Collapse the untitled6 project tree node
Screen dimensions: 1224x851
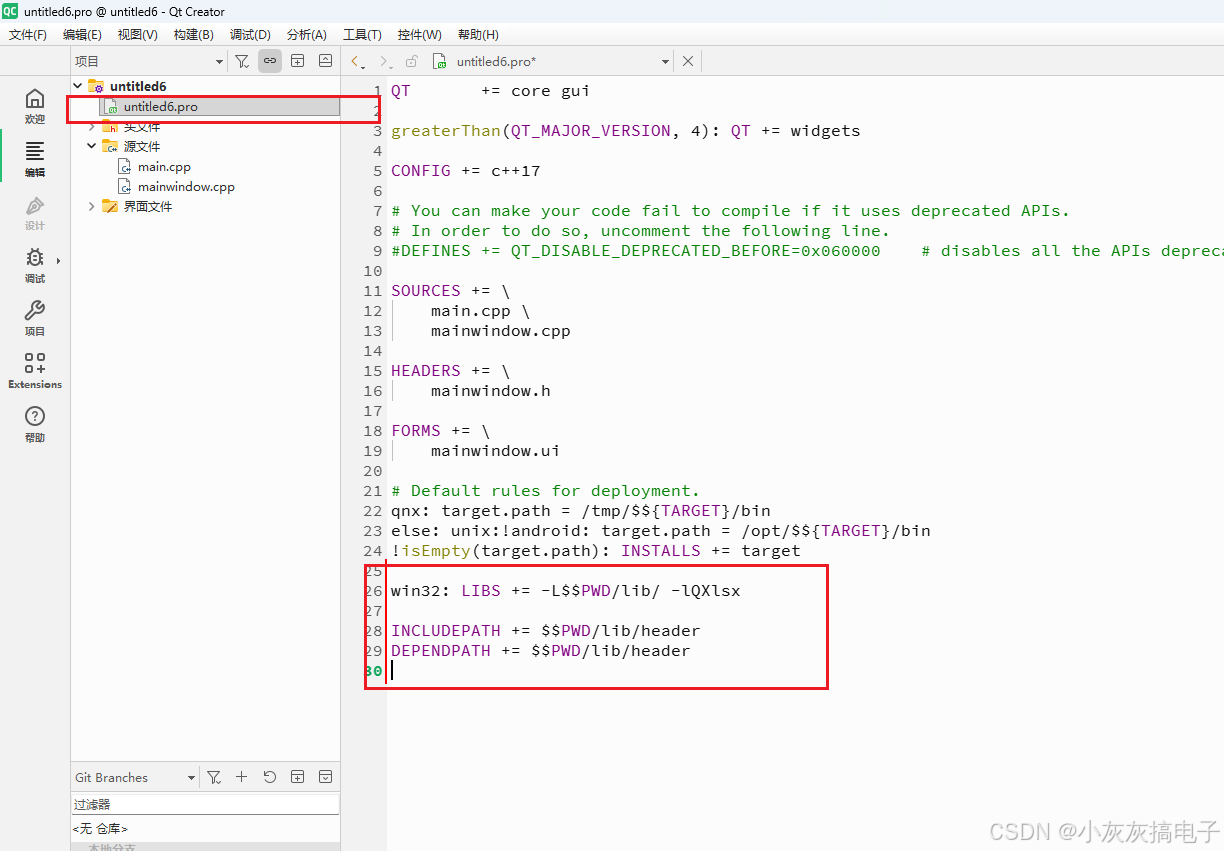[78, 86]
